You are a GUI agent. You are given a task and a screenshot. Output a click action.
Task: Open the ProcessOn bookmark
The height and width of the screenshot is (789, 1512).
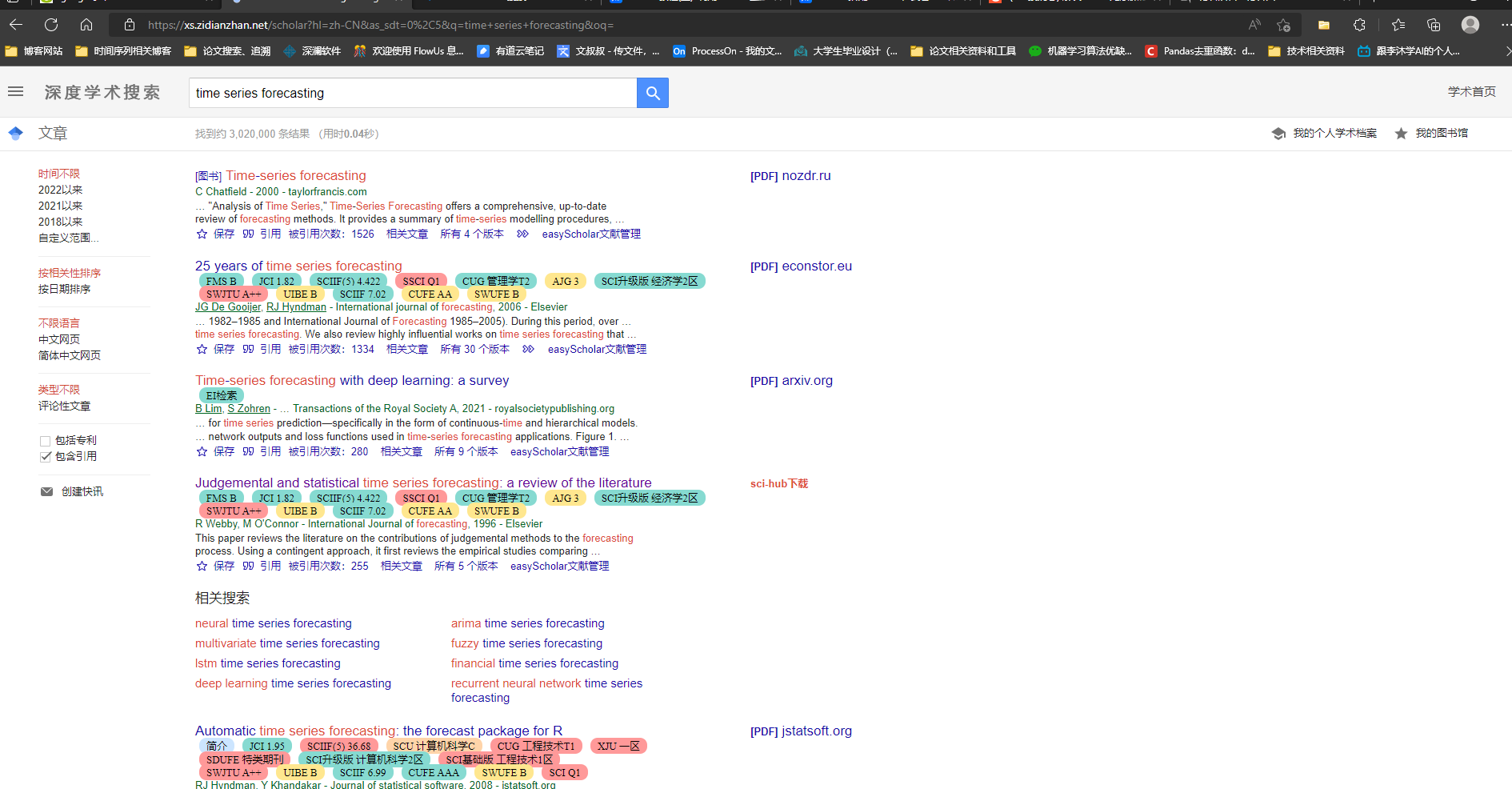727,51
